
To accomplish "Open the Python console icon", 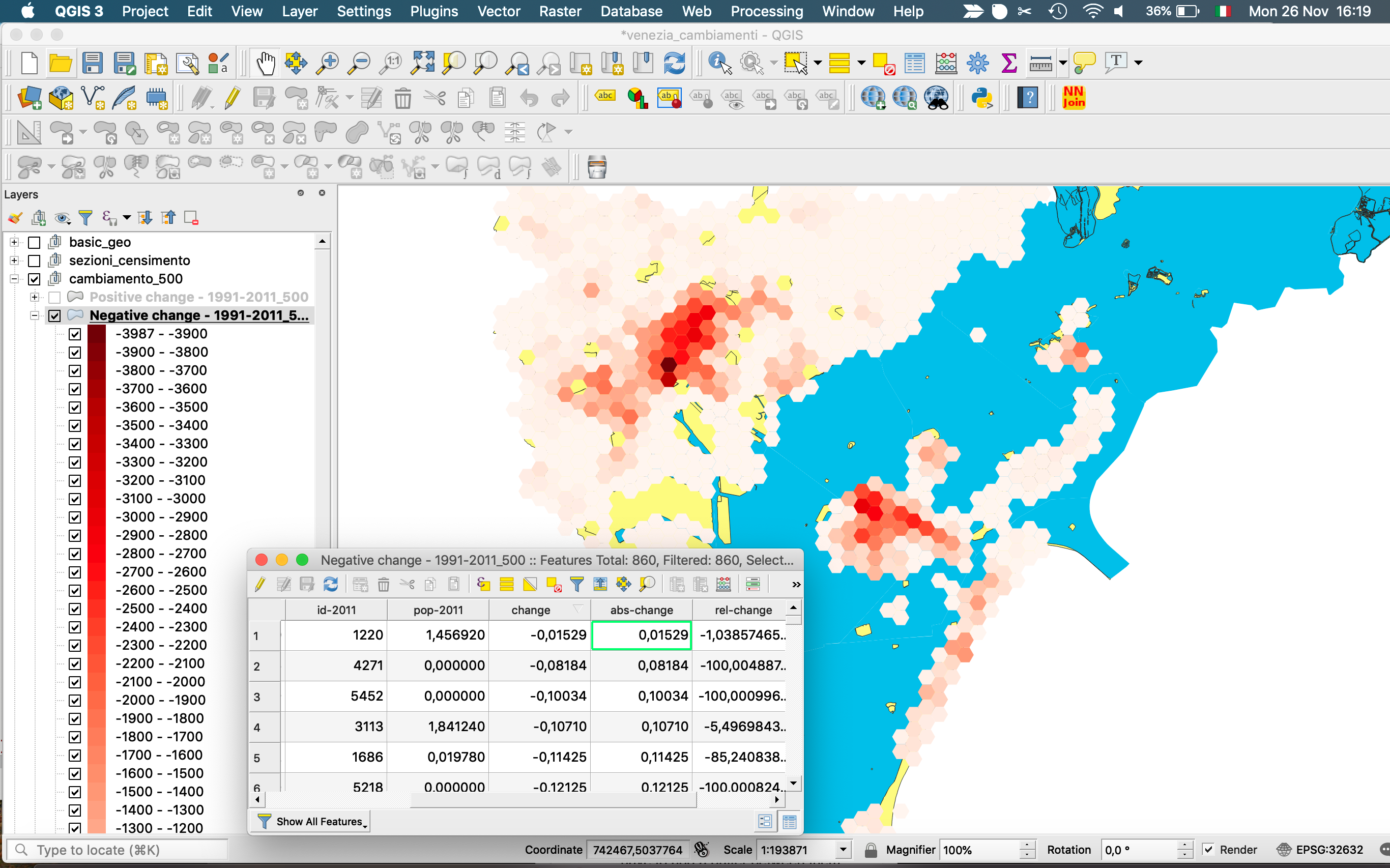I will pyautogui.click(x=982, y=98).
